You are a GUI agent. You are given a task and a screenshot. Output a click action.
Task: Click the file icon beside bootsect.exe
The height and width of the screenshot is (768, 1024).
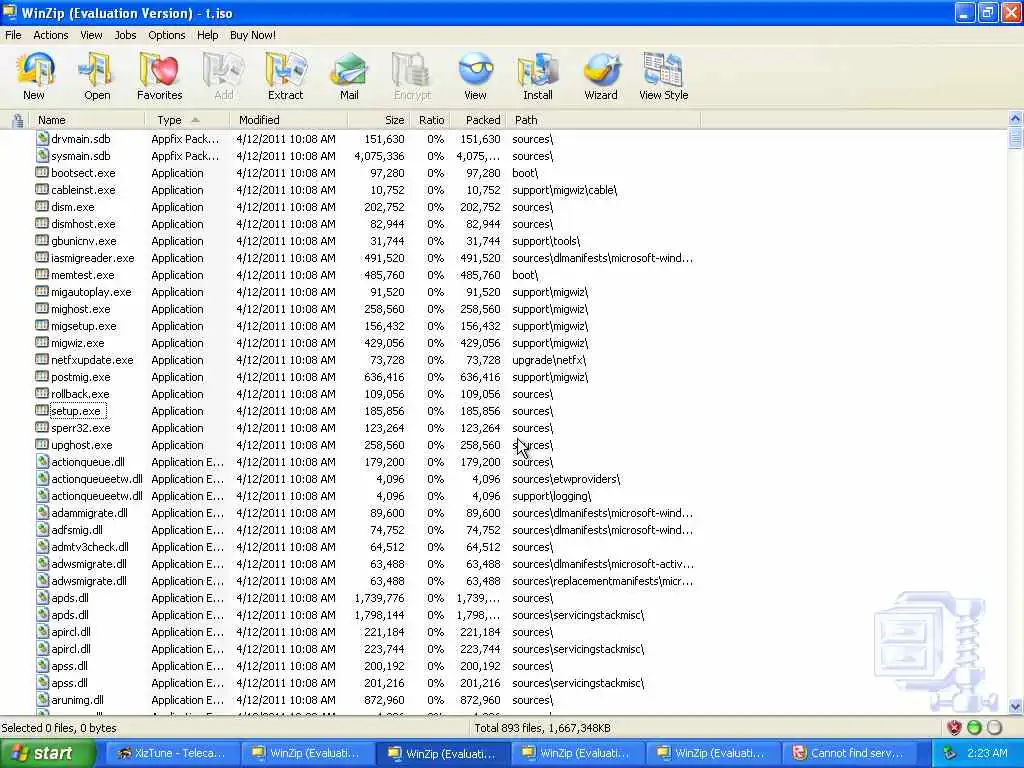point(42,172)
